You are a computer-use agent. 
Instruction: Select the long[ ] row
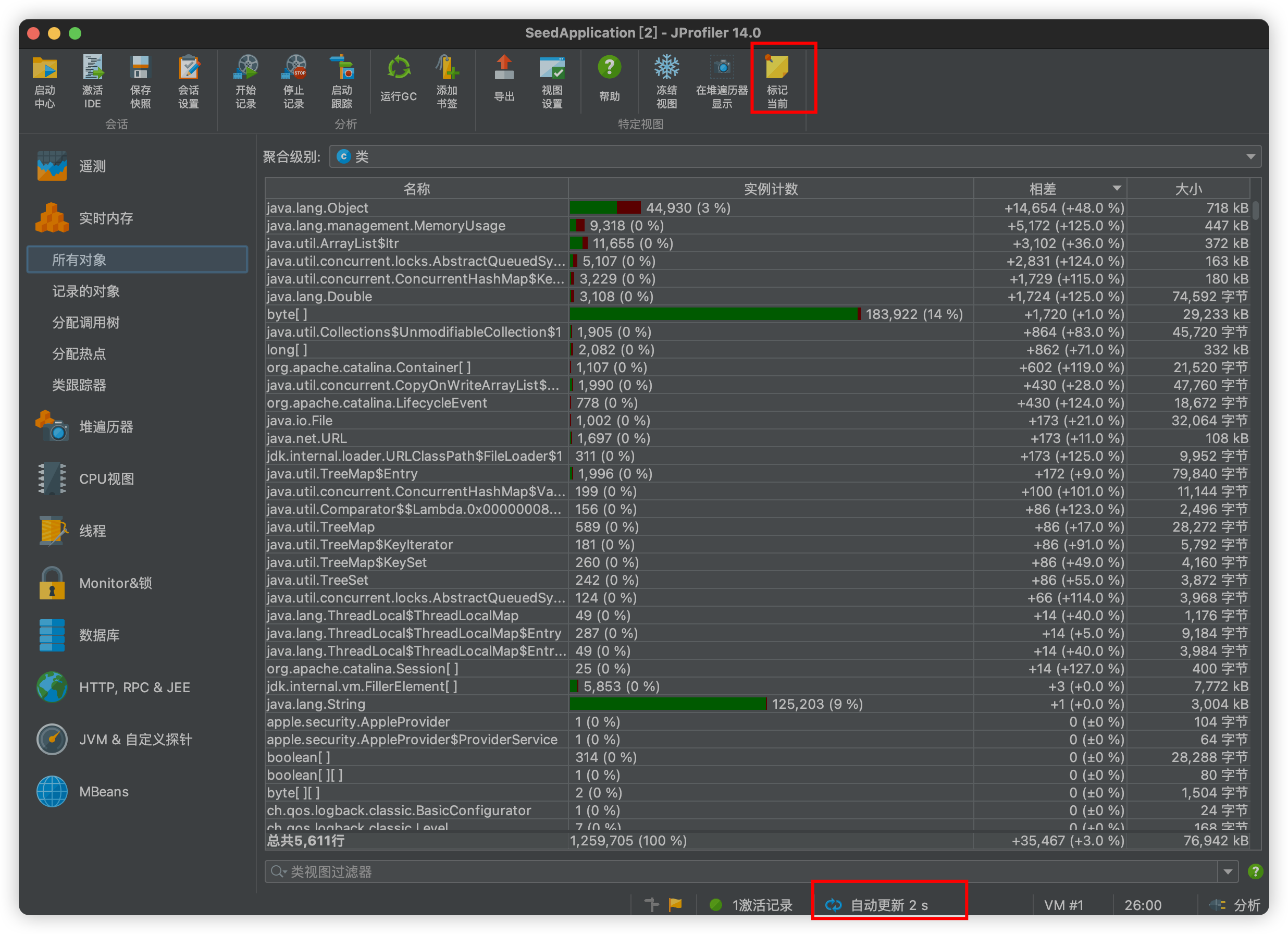click(x=758, y=349)
